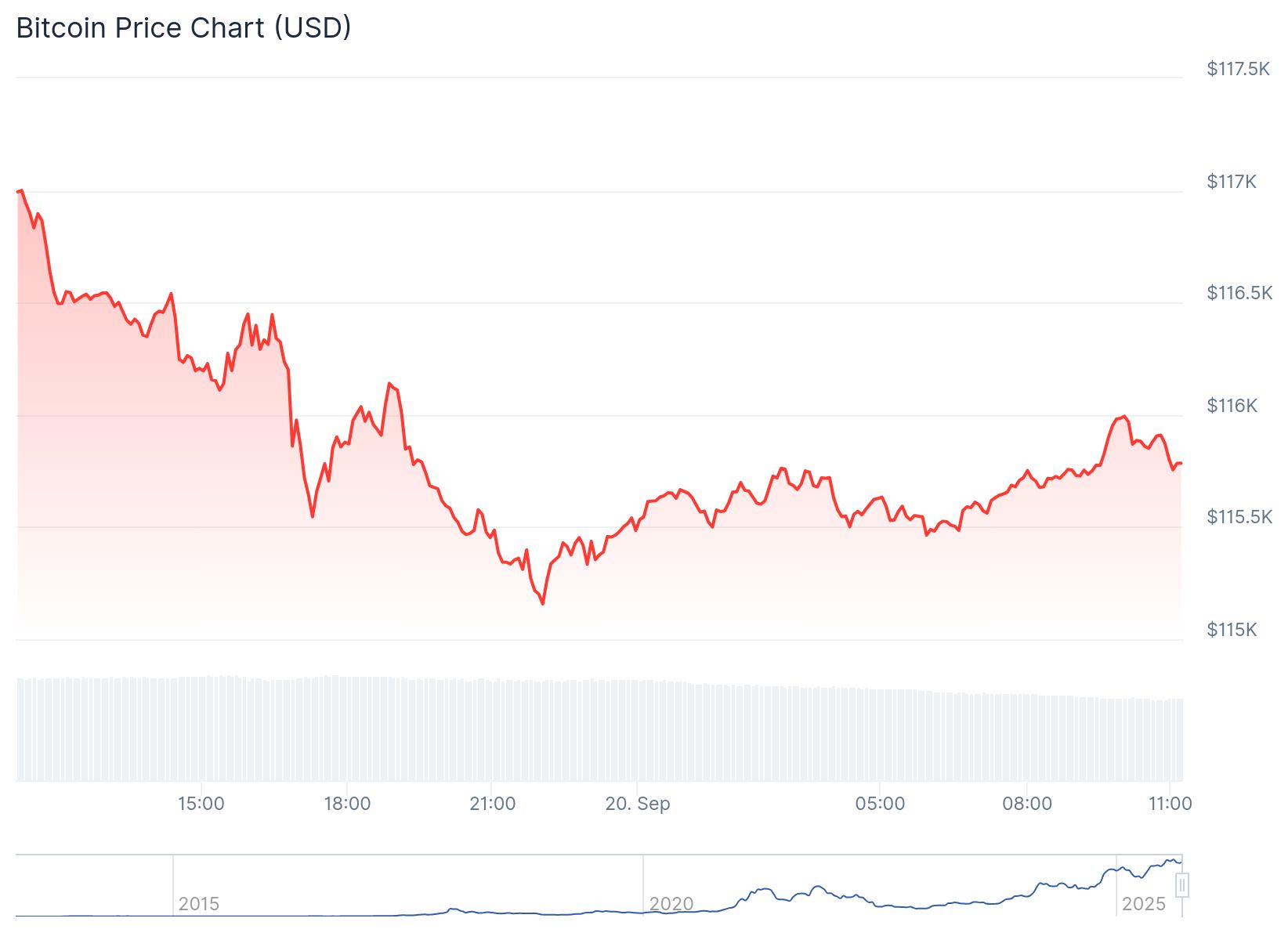Screen dimensions: 1288x940
Task: Click the 20. Sep date label
Action: pos(638,804)
